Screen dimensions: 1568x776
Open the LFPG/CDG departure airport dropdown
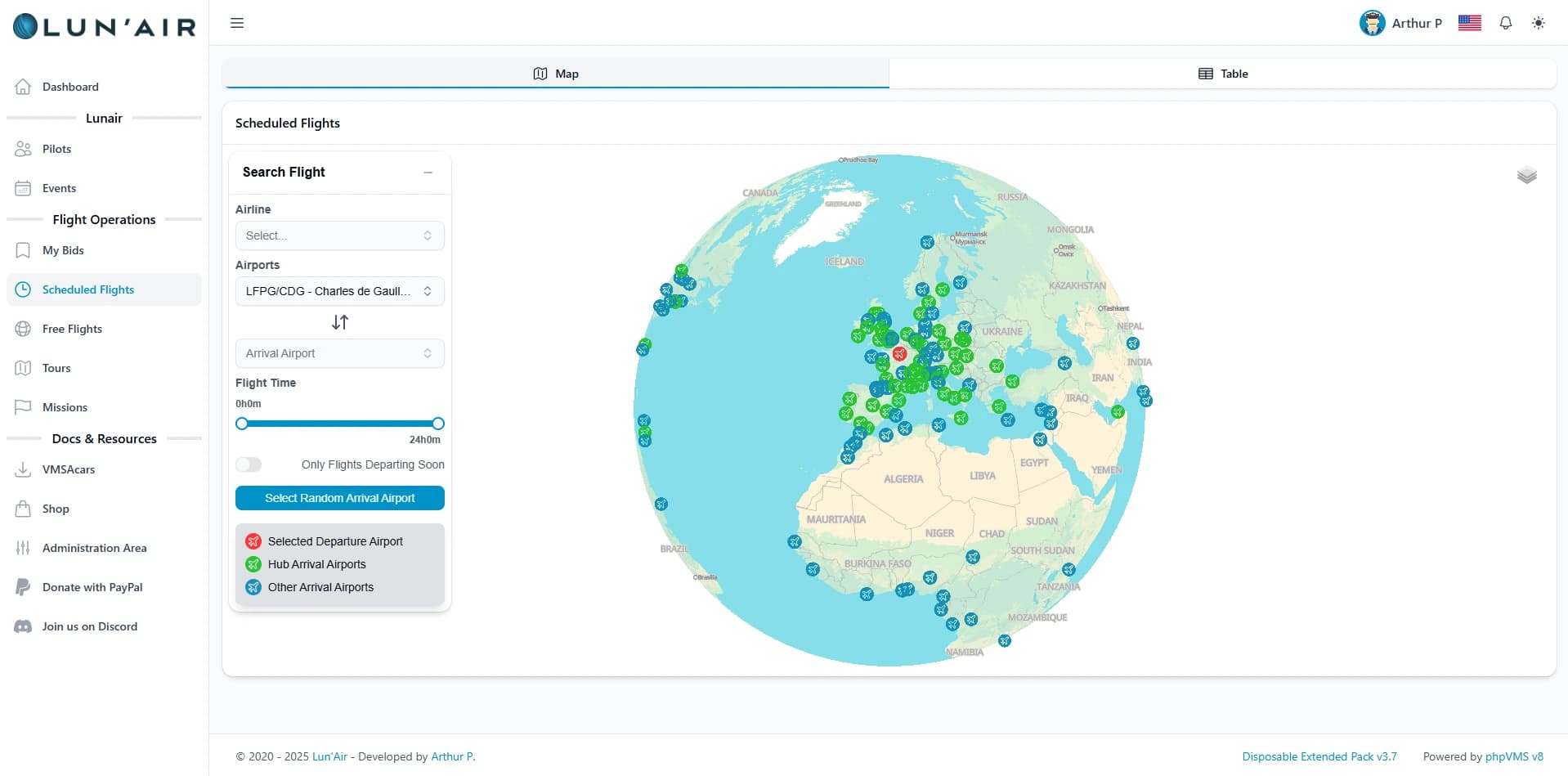click(339, 291)
